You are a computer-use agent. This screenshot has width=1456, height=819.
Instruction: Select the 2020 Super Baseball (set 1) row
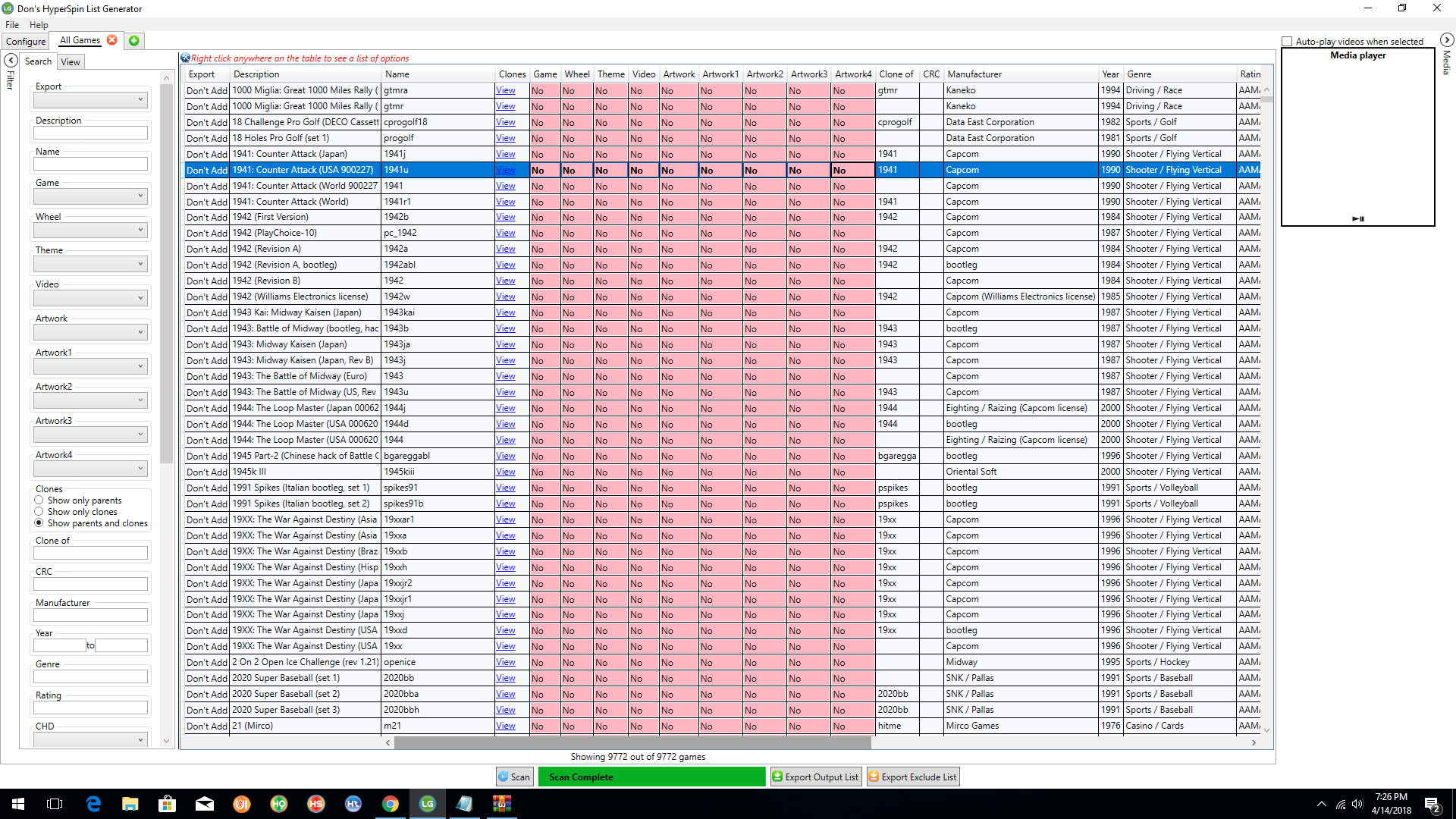coord(723,678)
